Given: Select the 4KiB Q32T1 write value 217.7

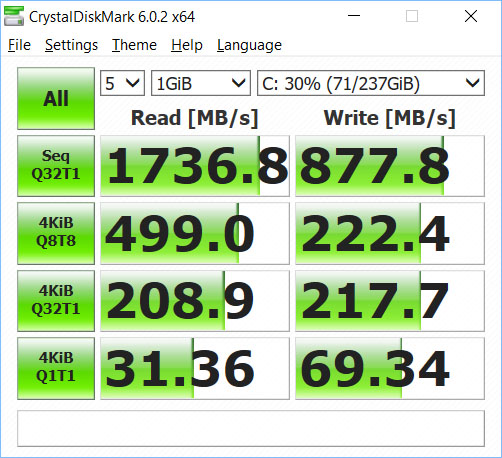Looking at the screenshot, I should click(390, 301).
